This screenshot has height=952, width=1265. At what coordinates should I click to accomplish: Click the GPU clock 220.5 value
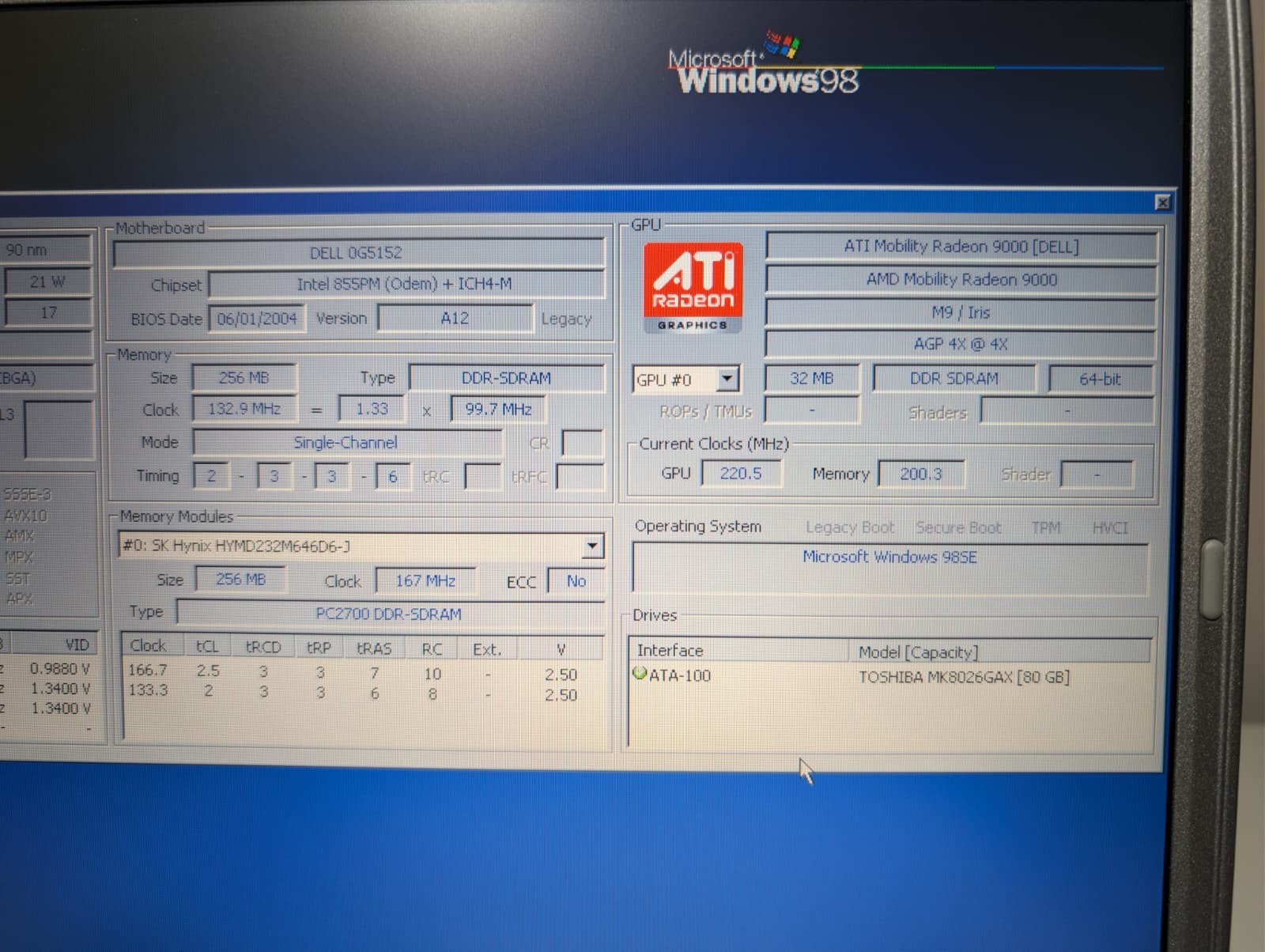point(741,473)
